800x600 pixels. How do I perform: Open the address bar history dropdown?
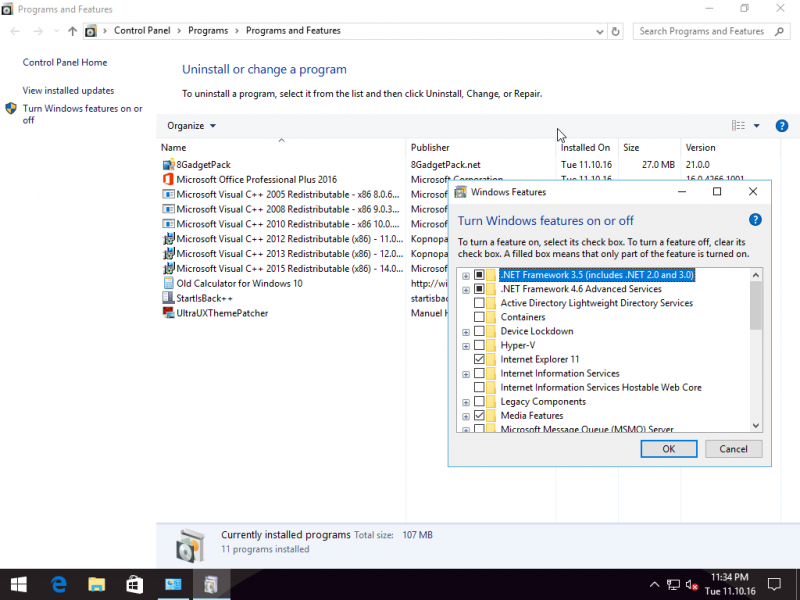(x=599, y=32)
